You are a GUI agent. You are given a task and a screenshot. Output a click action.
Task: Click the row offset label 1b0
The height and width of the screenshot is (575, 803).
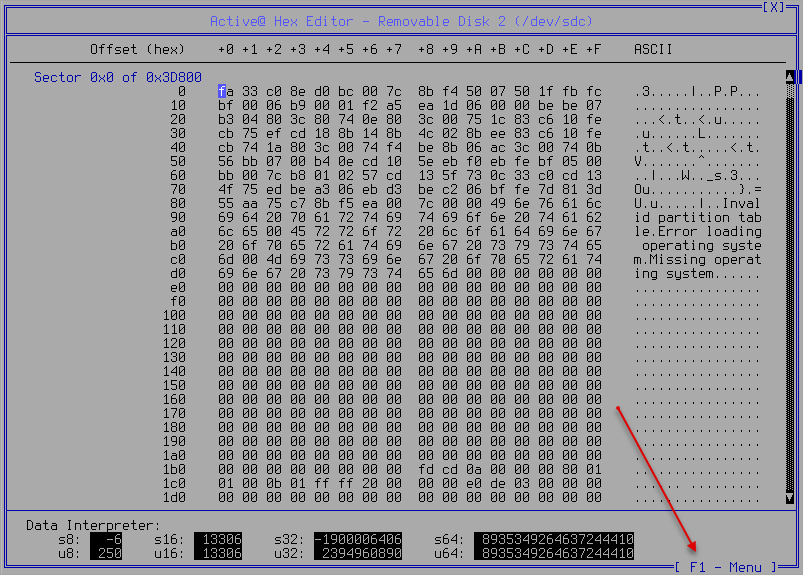pos(173,469)
